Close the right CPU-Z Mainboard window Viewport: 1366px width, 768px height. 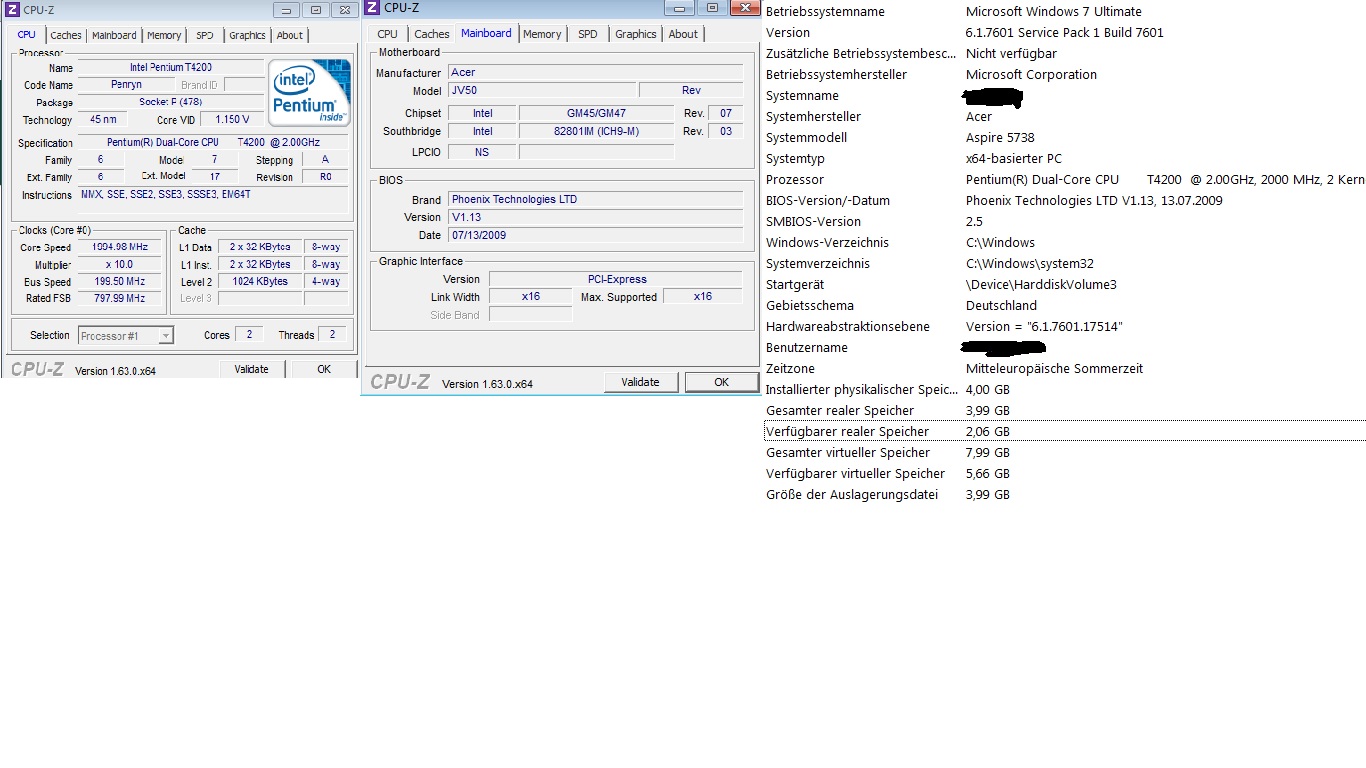(x=743, y=7)
